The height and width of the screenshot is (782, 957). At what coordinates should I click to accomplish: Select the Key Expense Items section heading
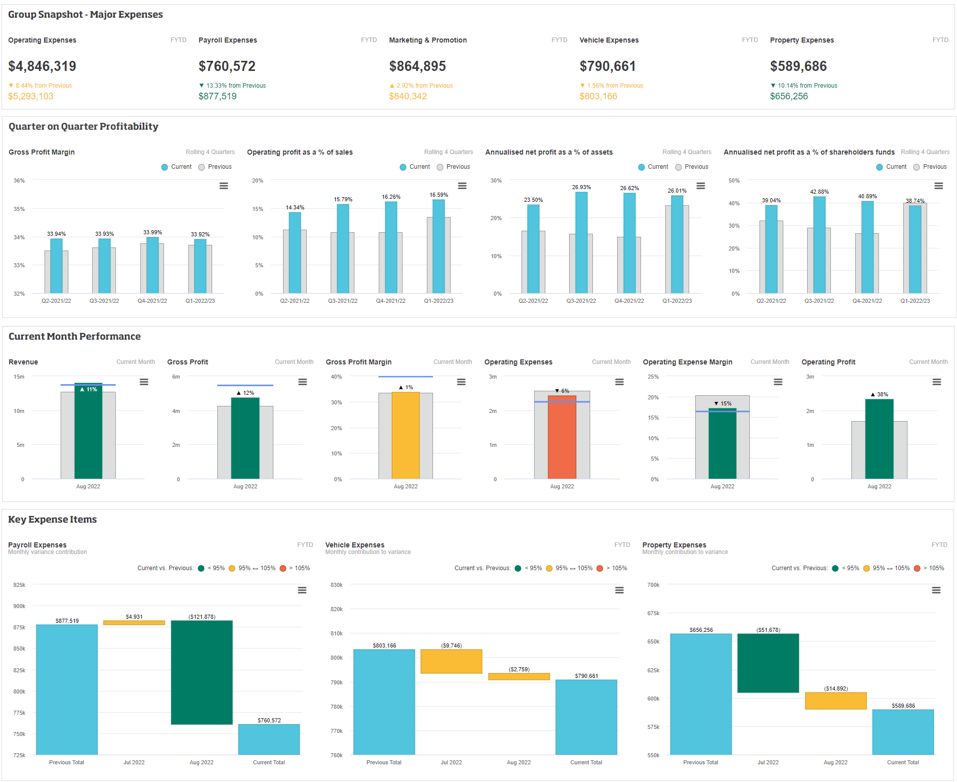[52, 520]
